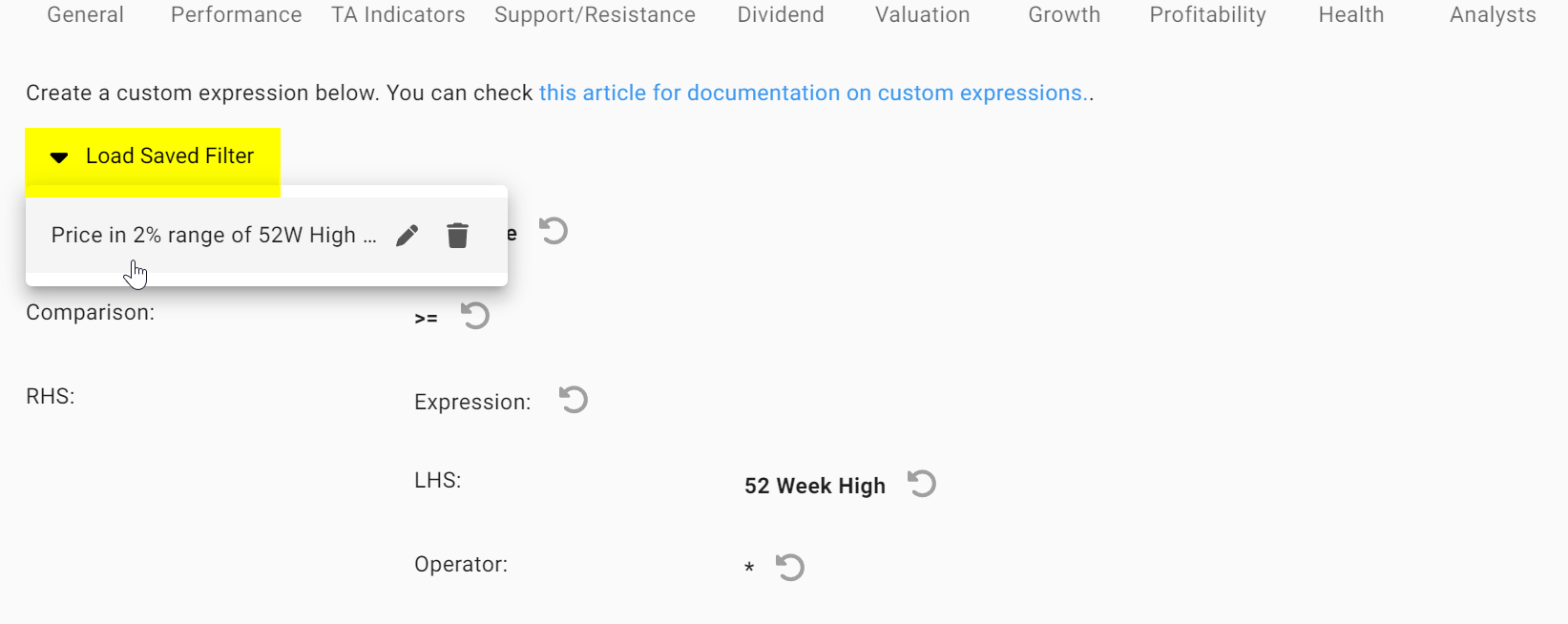The height and width of the screenshot is (624, 1568).
Task: Switch to the Performance tab
Action: pyautogui.click(x=236, y=15)
